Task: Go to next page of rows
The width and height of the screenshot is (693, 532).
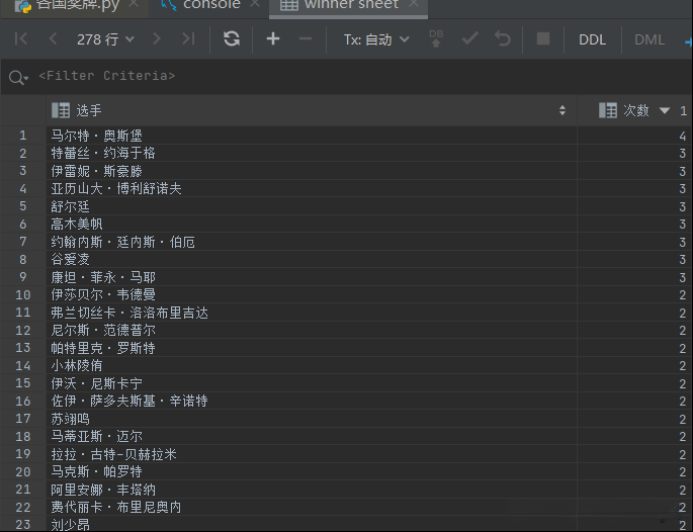Action: (156, 39)
